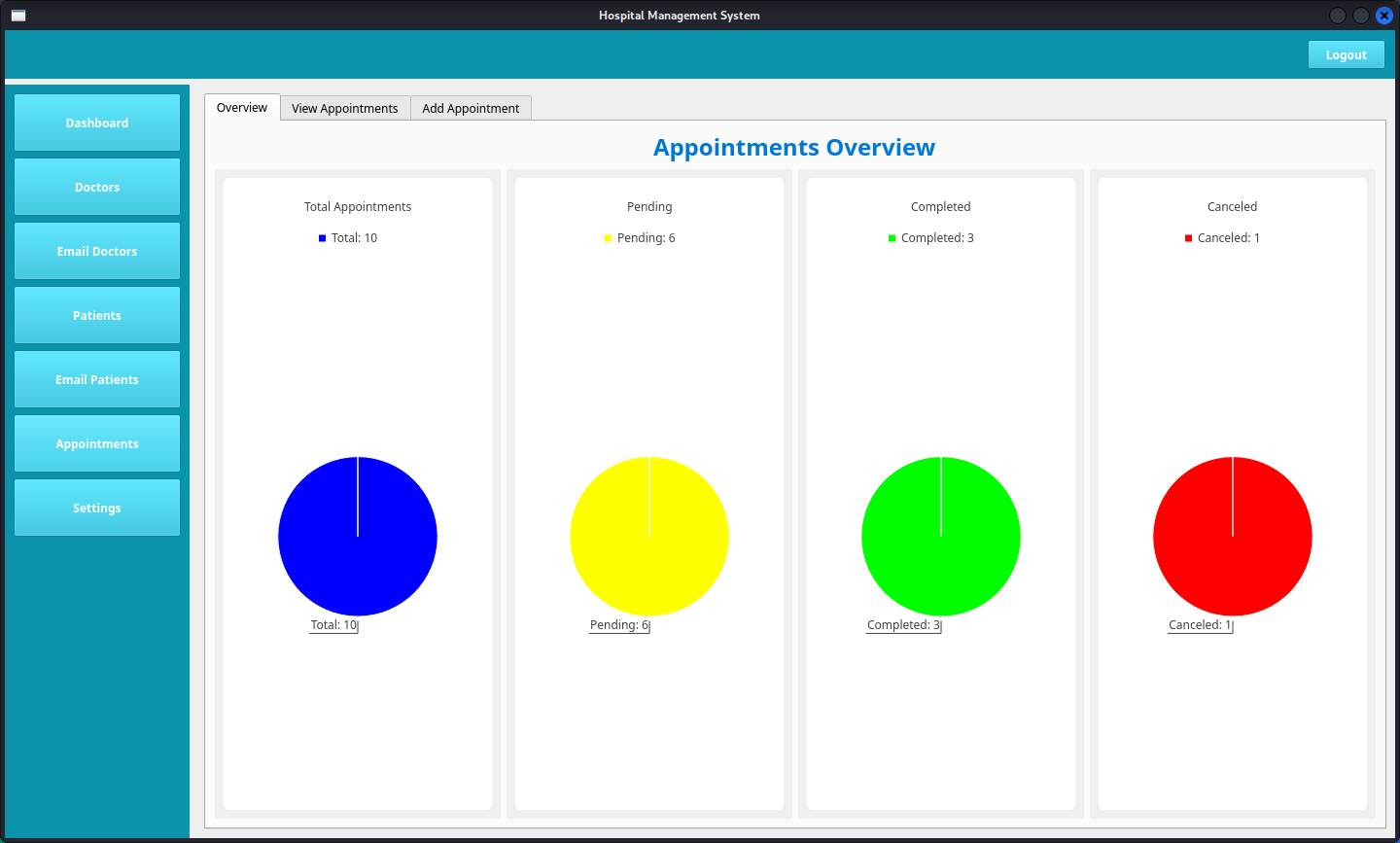Image resolution: width=1400 pixels, height=843 pixels.
Task: Click the Canceled appointments pie chart
Action: coord(1232,536)
